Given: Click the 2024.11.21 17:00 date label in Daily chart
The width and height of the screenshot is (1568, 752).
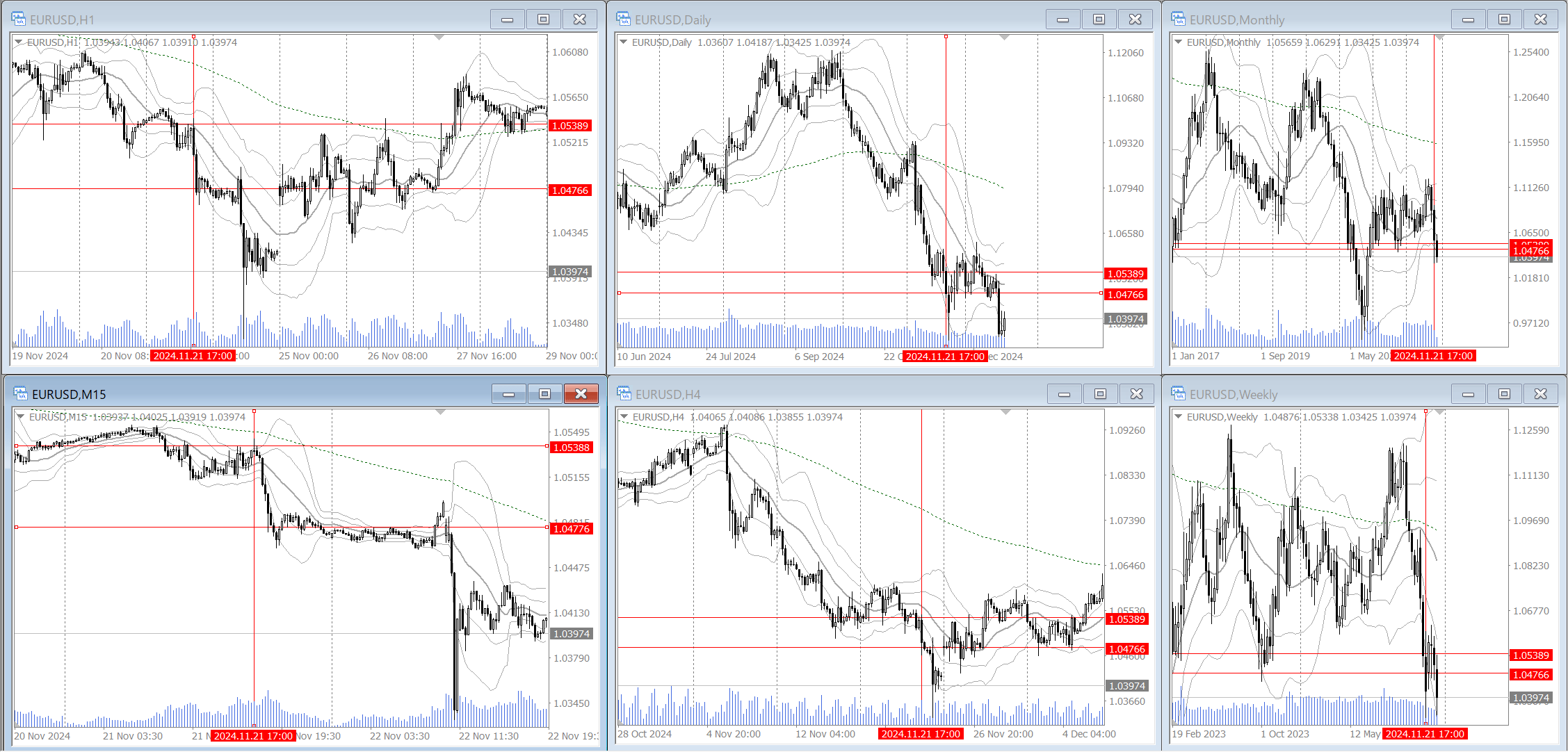Looking at the screenshot, I should coord(946,357).
